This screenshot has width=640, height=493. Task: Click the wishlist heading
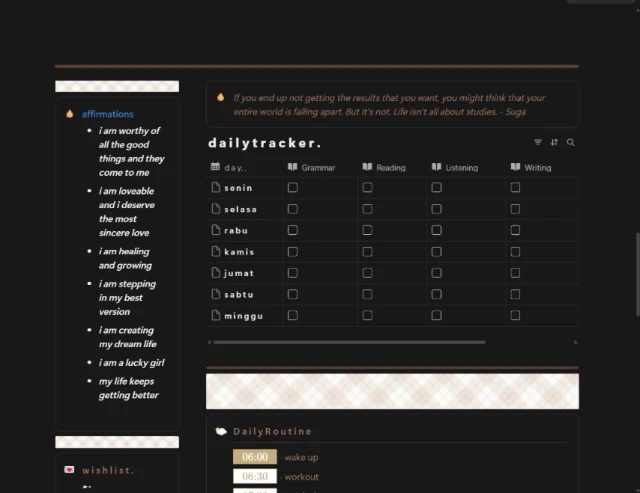pyautogui.click(x=108, y=470)
